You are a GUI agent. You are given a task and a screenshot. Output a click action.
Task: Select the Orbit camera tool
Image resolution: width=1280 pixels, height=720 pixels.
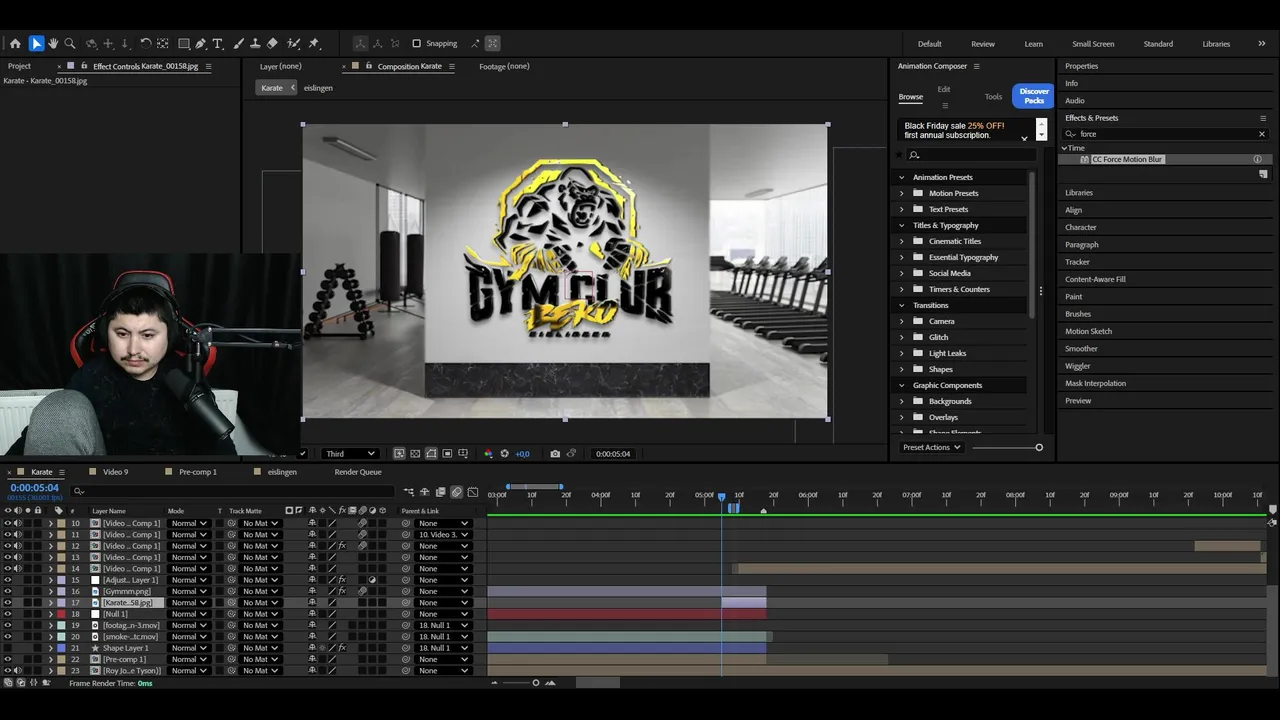(x=91, y=43)
